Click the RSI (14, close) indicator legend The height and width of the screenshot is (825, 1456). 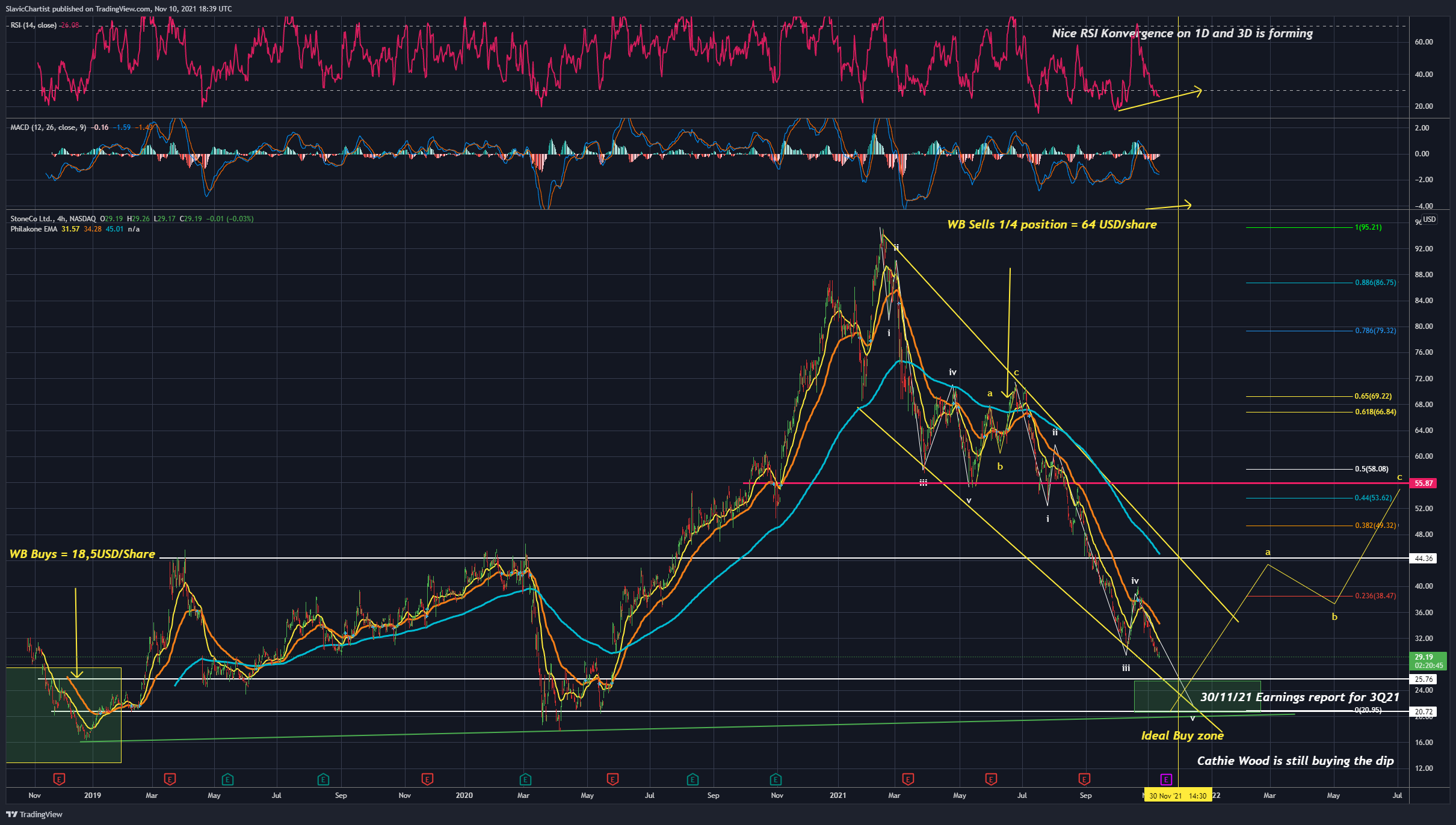(x=34, y=25)
